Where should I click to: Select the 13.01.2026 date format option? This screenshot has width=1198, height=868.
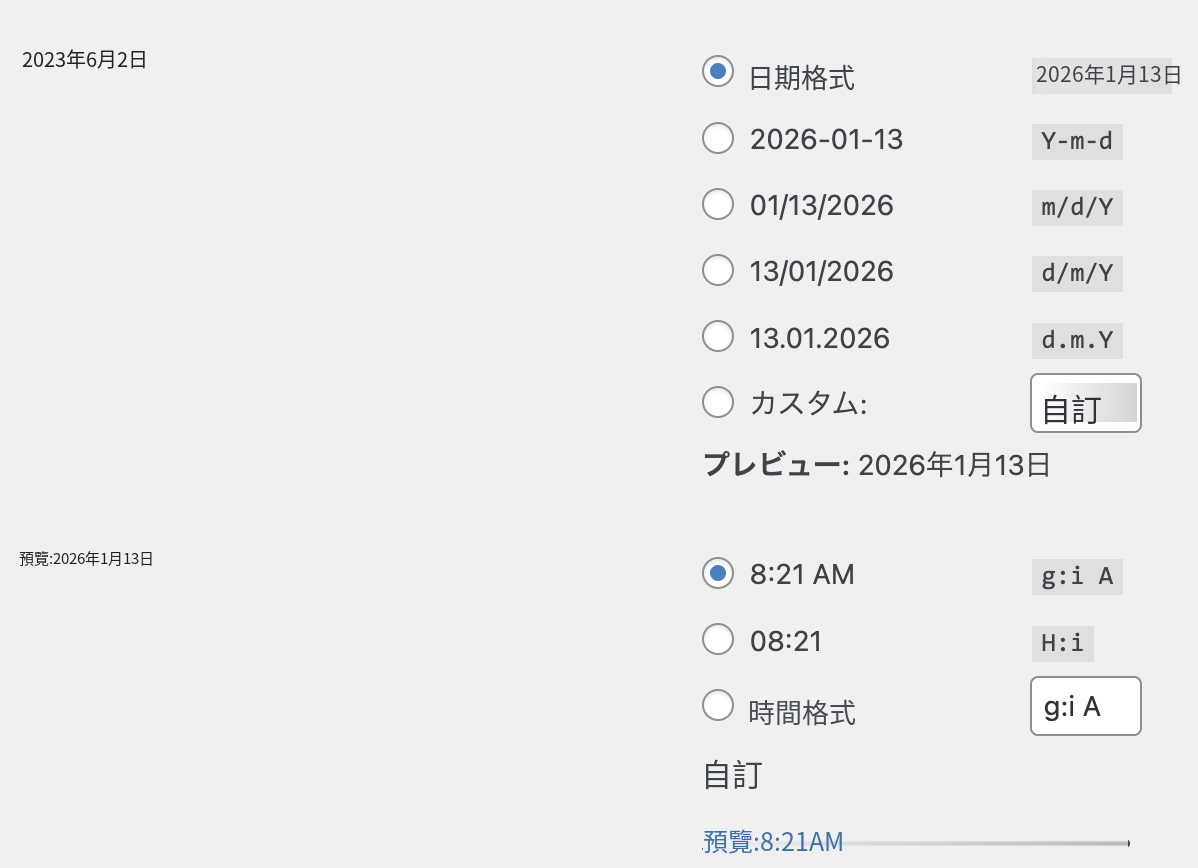(x=717, y=336)
